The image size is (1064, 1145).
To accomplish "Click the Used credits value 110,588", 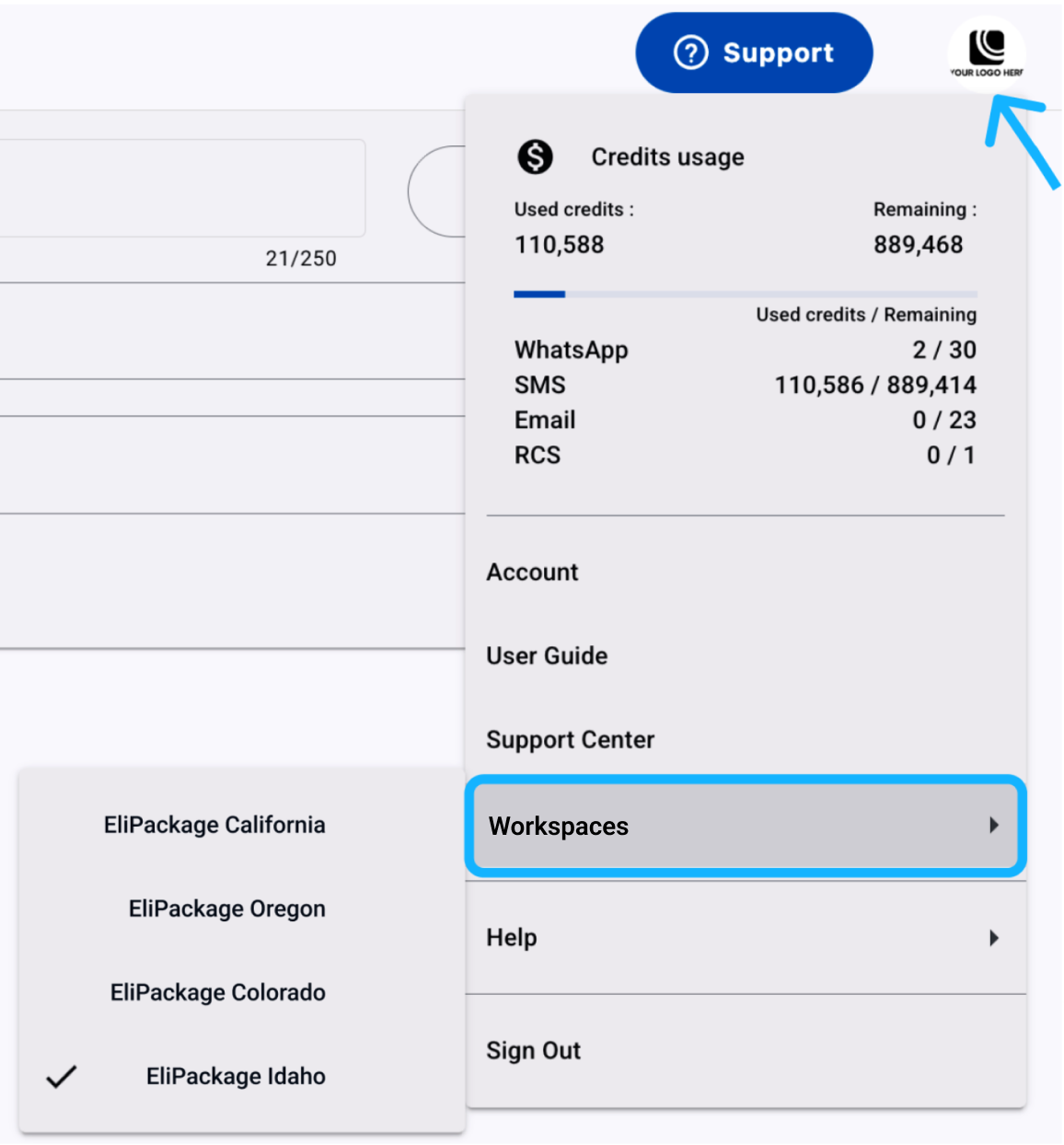I will pyautogui.click(x=560, y=245).
